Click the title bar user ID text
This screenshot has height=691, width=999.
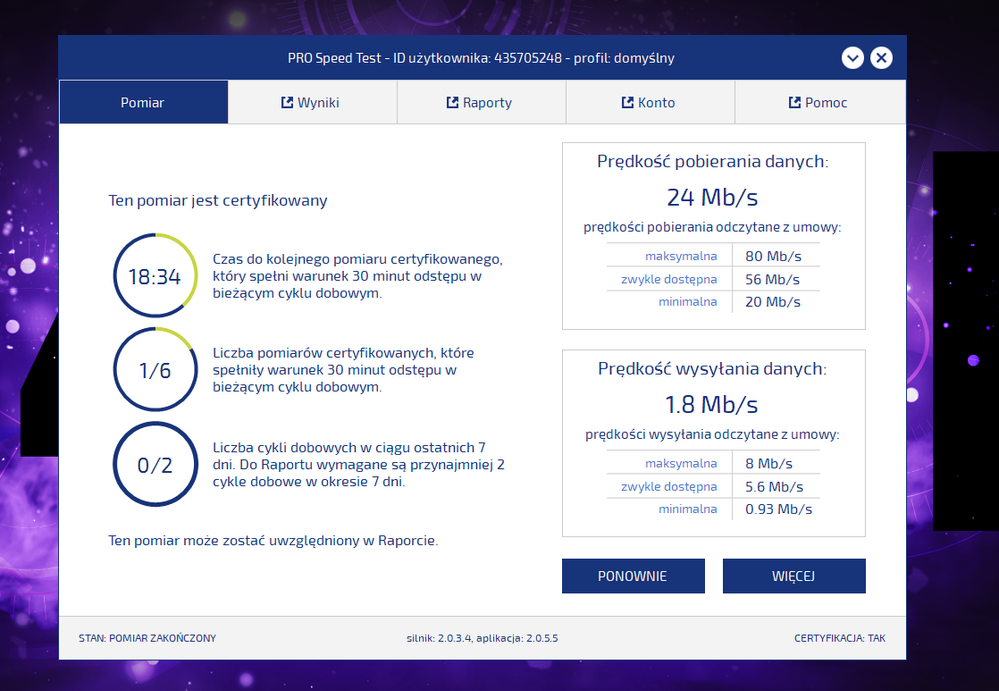(481, 58)
